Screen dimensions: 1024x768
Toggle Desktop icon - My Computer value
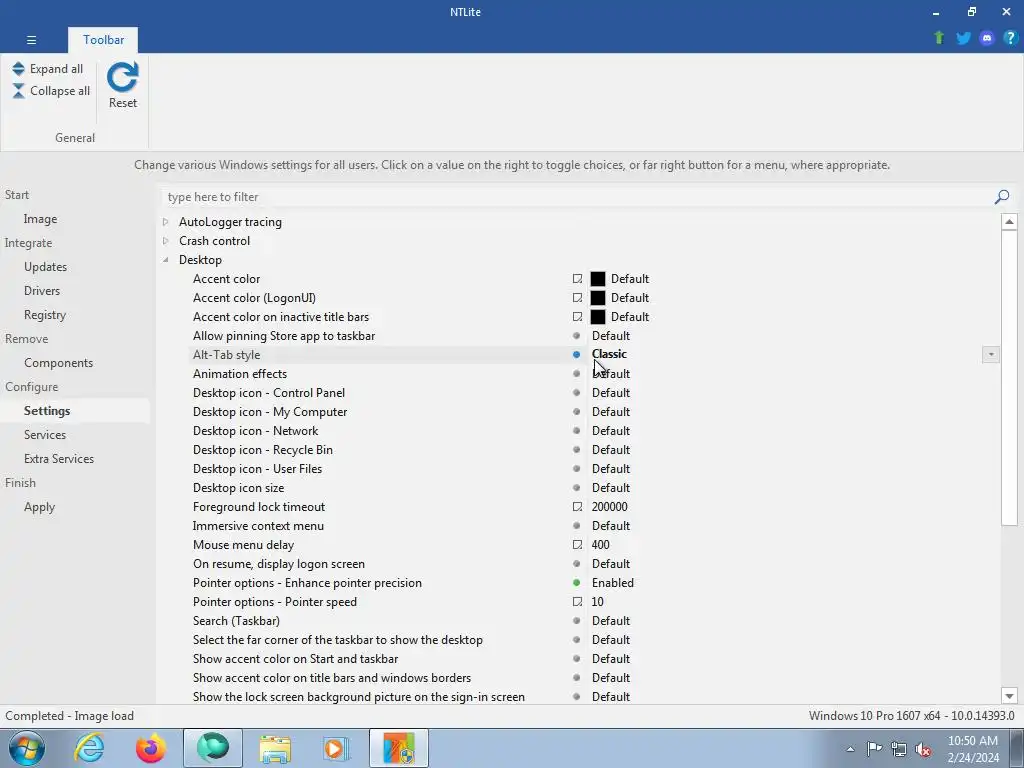tap(611, 411)
